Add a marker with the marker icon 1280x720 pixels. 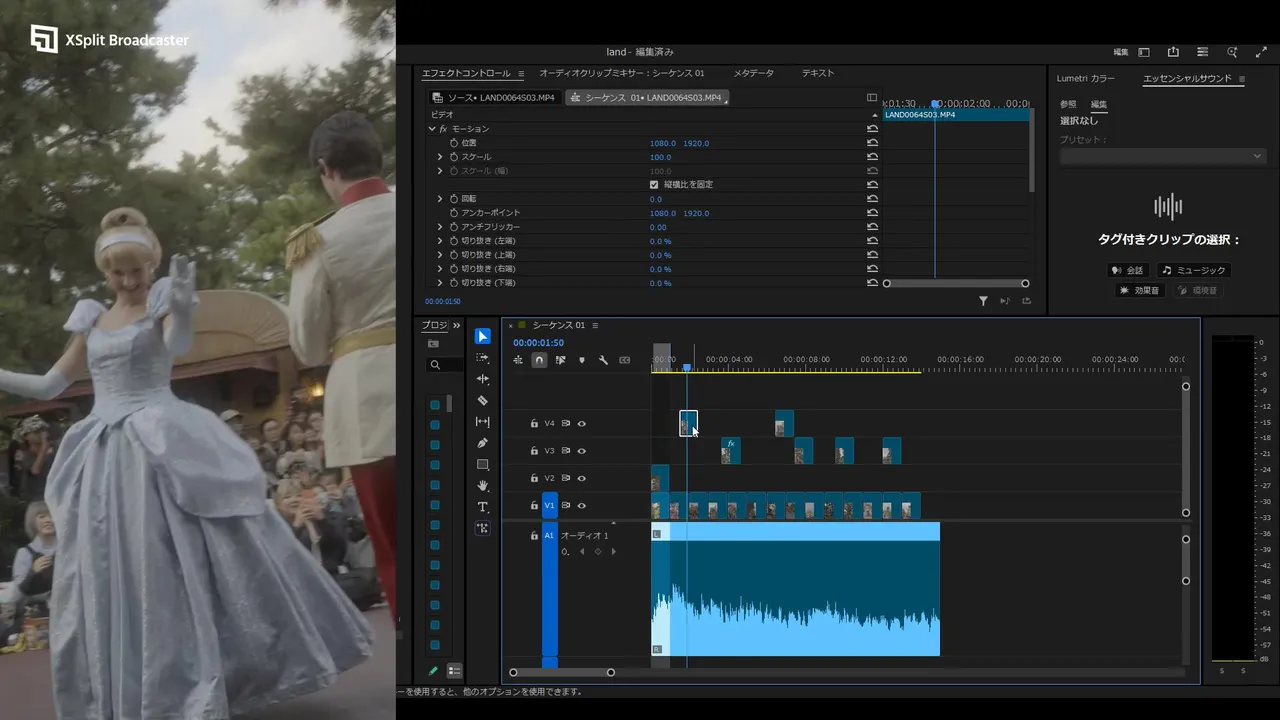[582, 360]
